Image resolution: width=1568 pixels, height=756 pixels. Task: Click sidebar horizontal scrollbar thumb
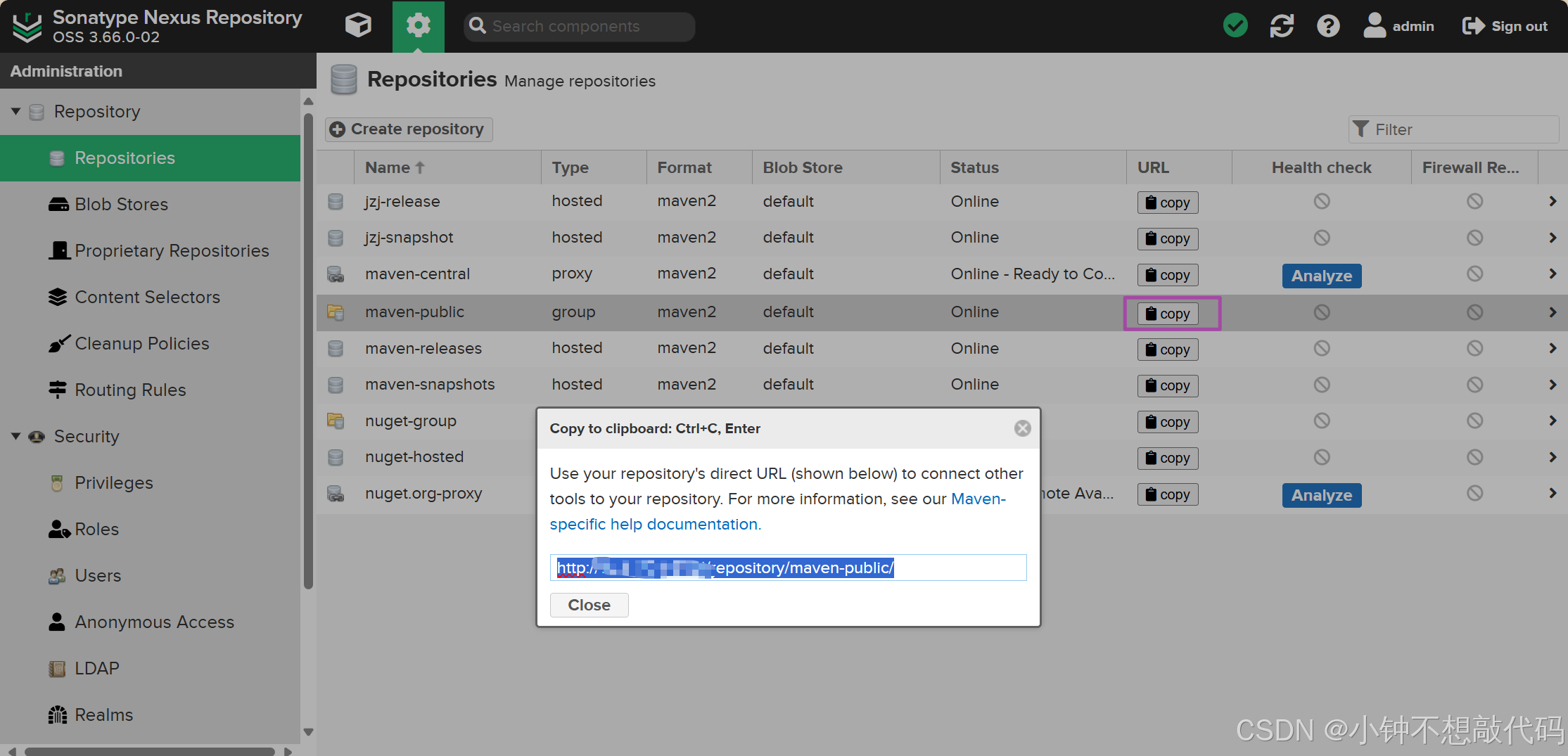pos(150,751)
